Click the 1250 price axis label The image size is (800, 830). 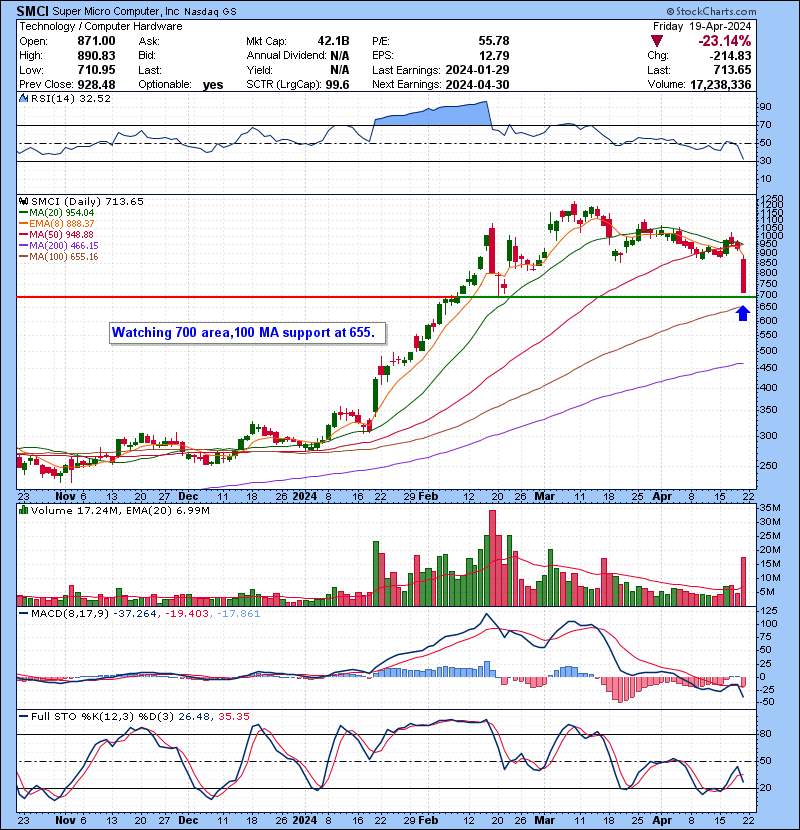[772, 198]
